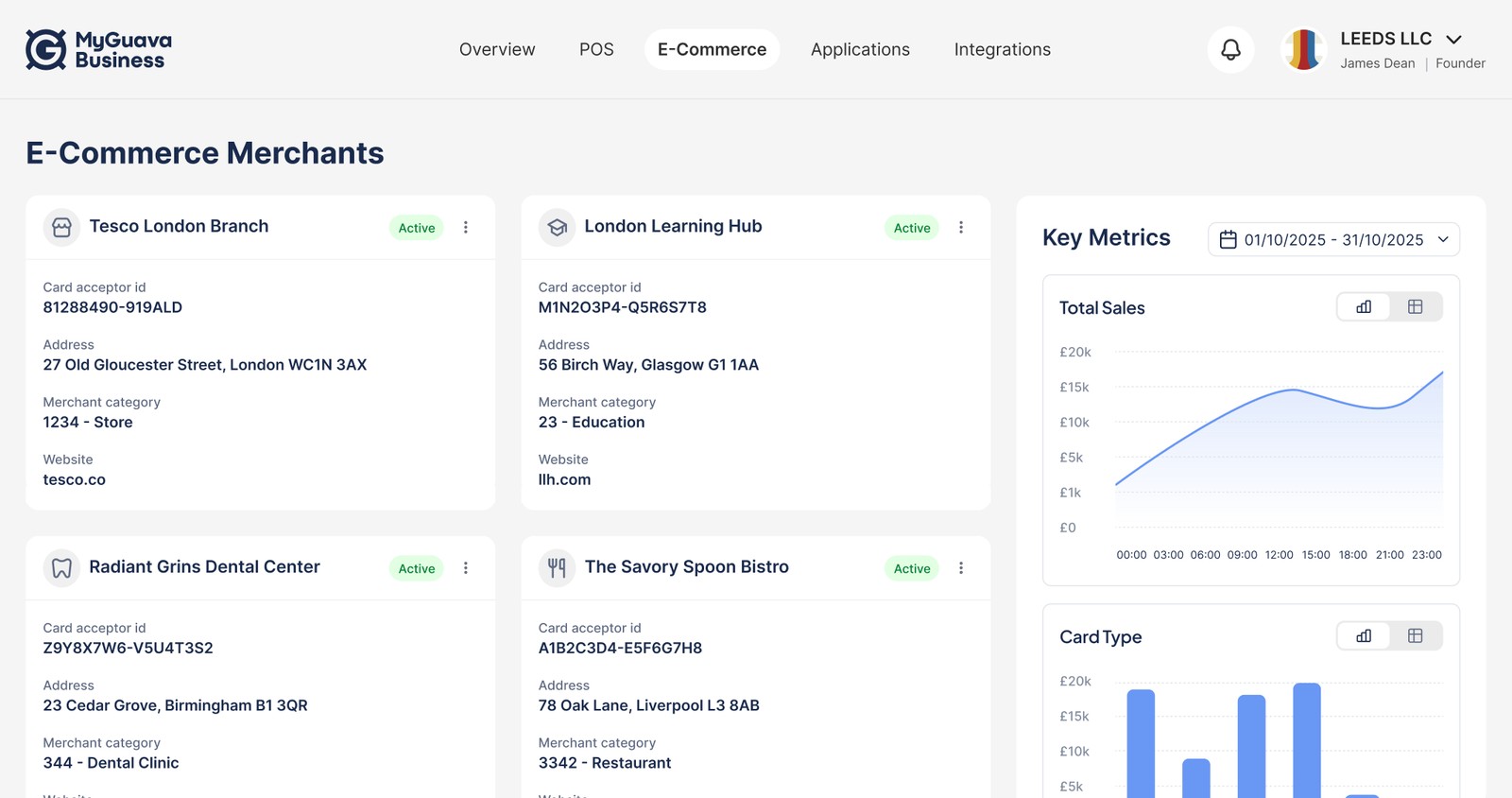This screenshot has width=1512, height=798.
Task: Click merchant category 1234 - Store
Action: pos(88,423)
